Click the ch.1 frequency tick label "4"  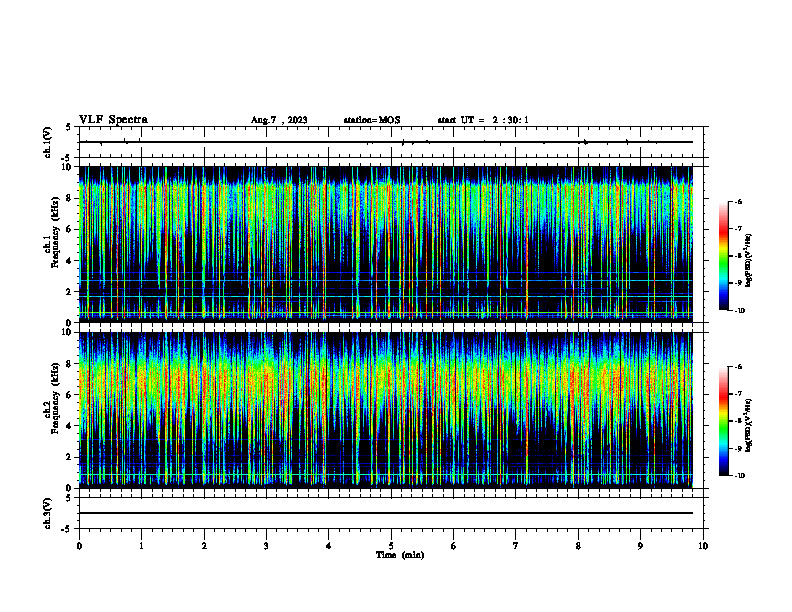pos(70,261)
